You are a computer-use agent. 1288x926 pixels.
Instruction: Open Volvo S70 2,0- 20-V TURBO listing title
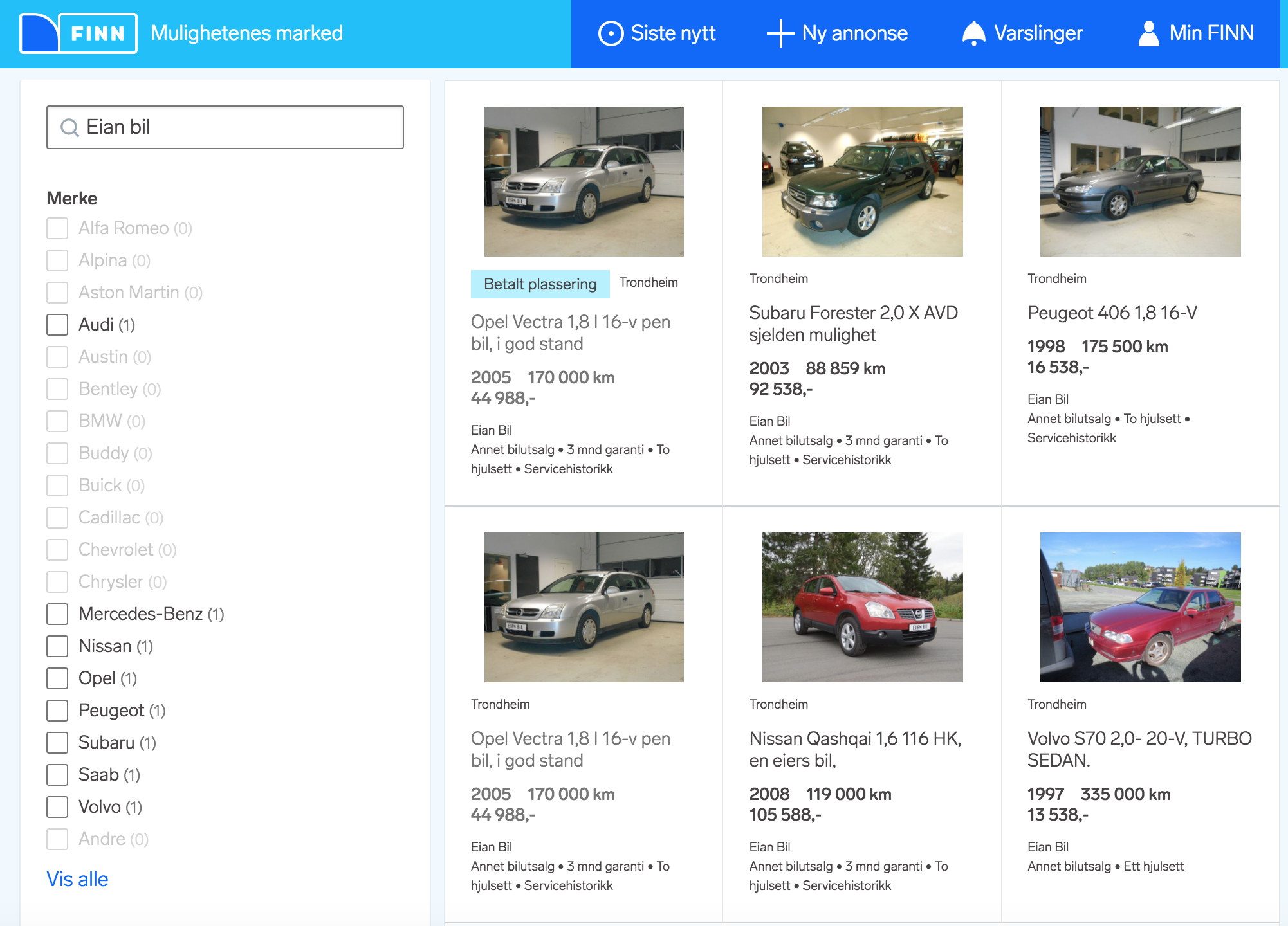(x=1139, y=749)
